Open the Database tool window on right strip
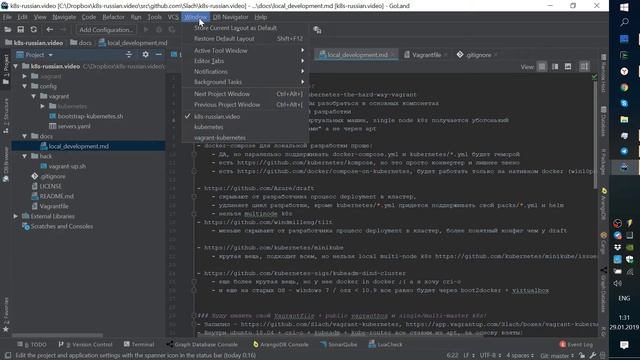 coord(603,121)
